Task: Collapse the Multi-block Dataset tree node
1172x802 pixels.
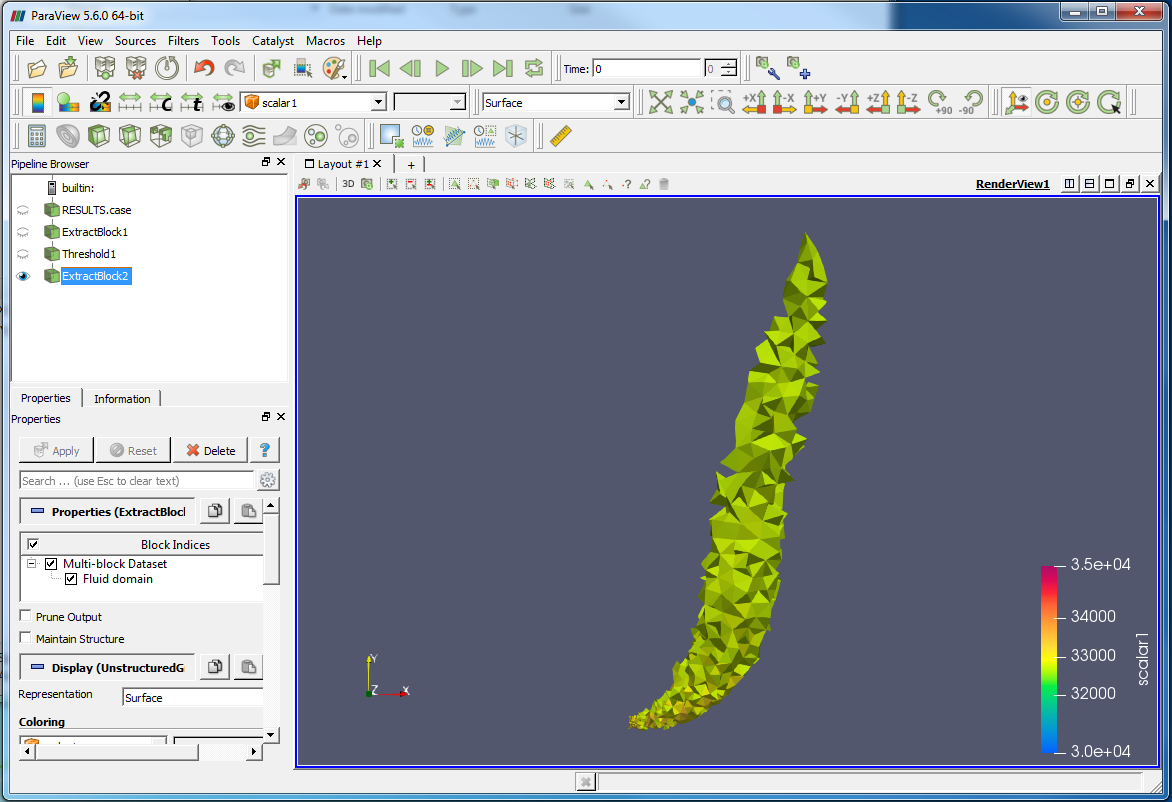Action: pos(32,564)
